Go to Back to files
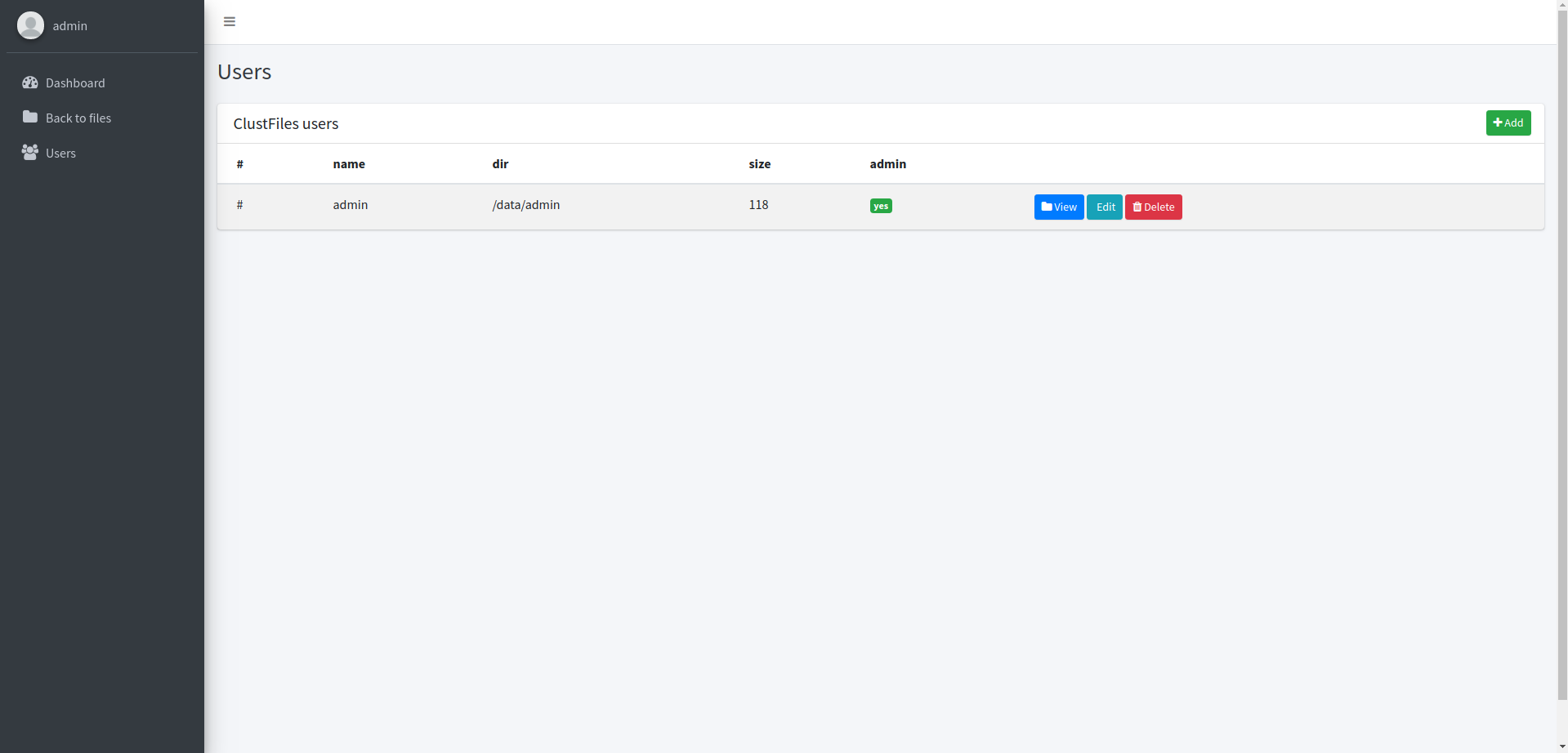1568x753 pixels. tap(102, 118)
